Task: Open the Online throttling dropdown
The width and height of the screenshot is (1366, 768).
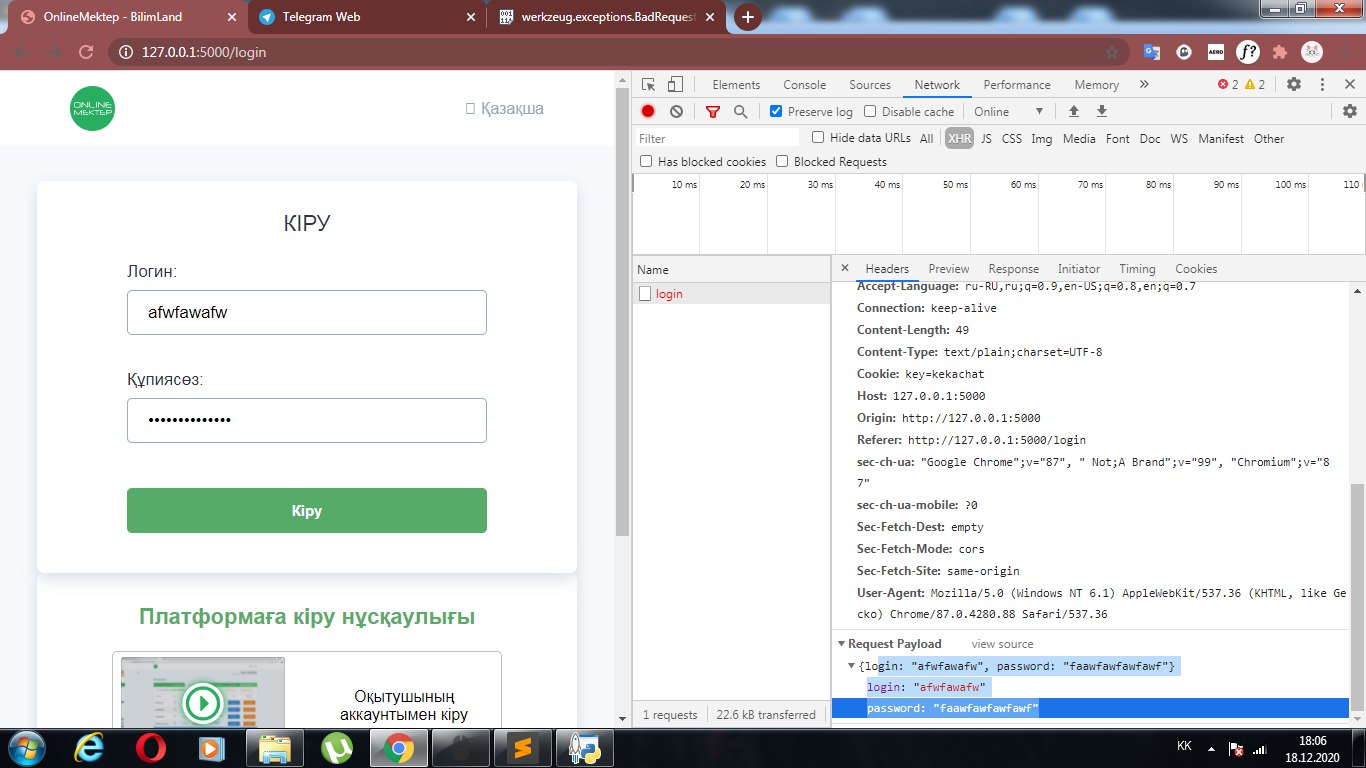Action: pyautogui.click(x=1008, y=112)
